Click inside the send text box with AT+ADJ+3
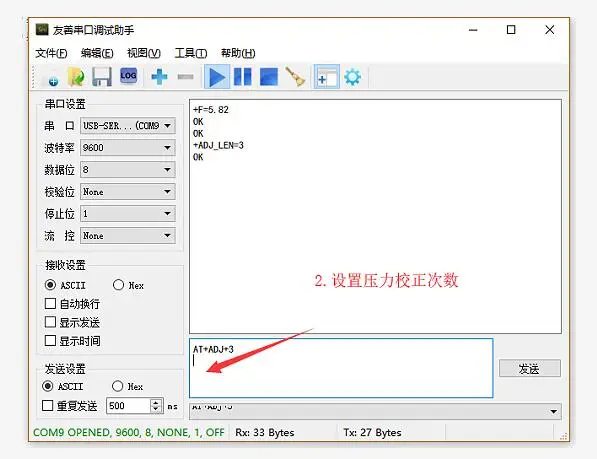 click(x=341, y=368)
